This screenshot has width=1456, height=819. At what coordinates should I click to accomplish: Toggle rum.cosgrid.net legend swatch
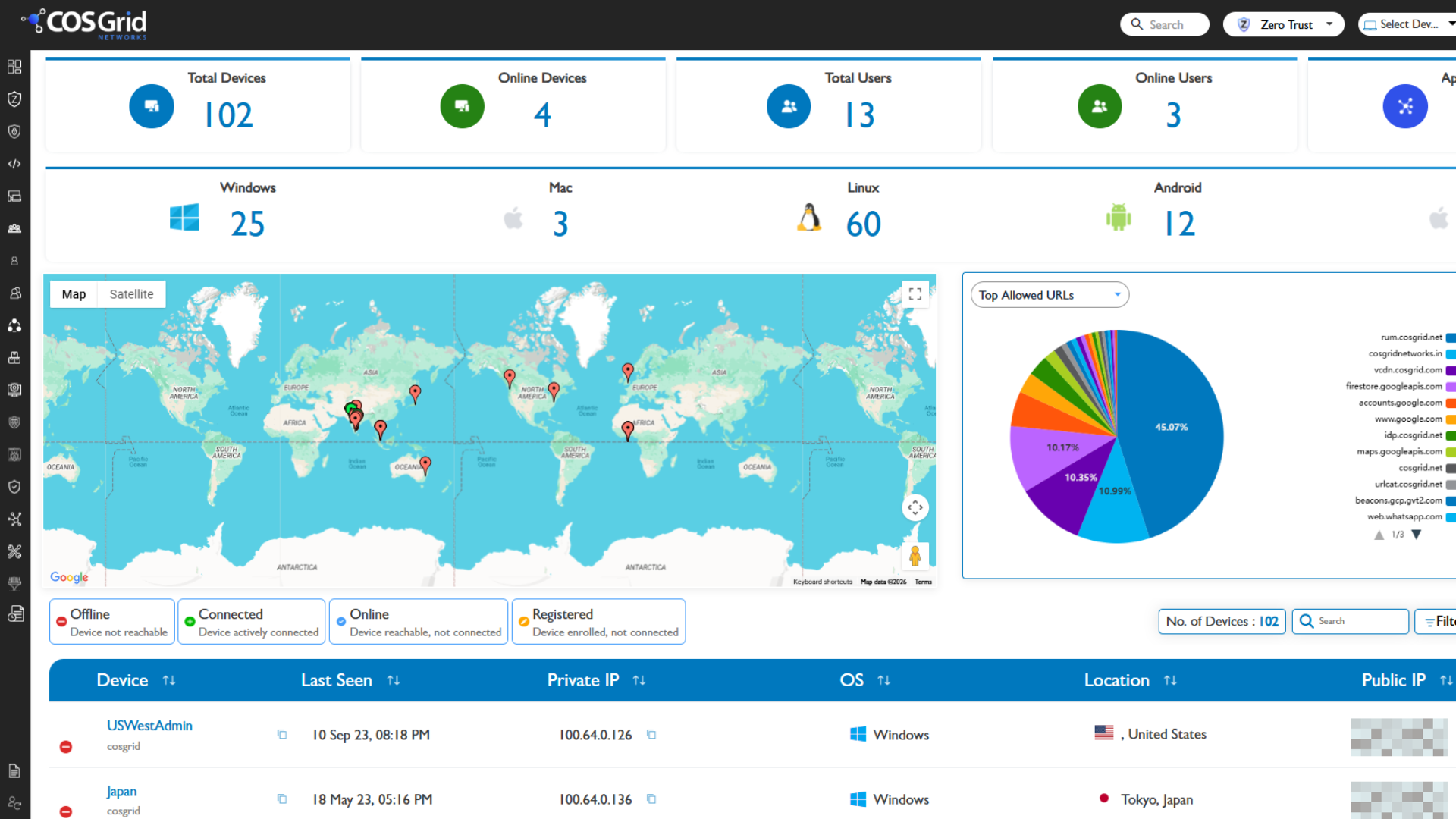coord(1451,337)
